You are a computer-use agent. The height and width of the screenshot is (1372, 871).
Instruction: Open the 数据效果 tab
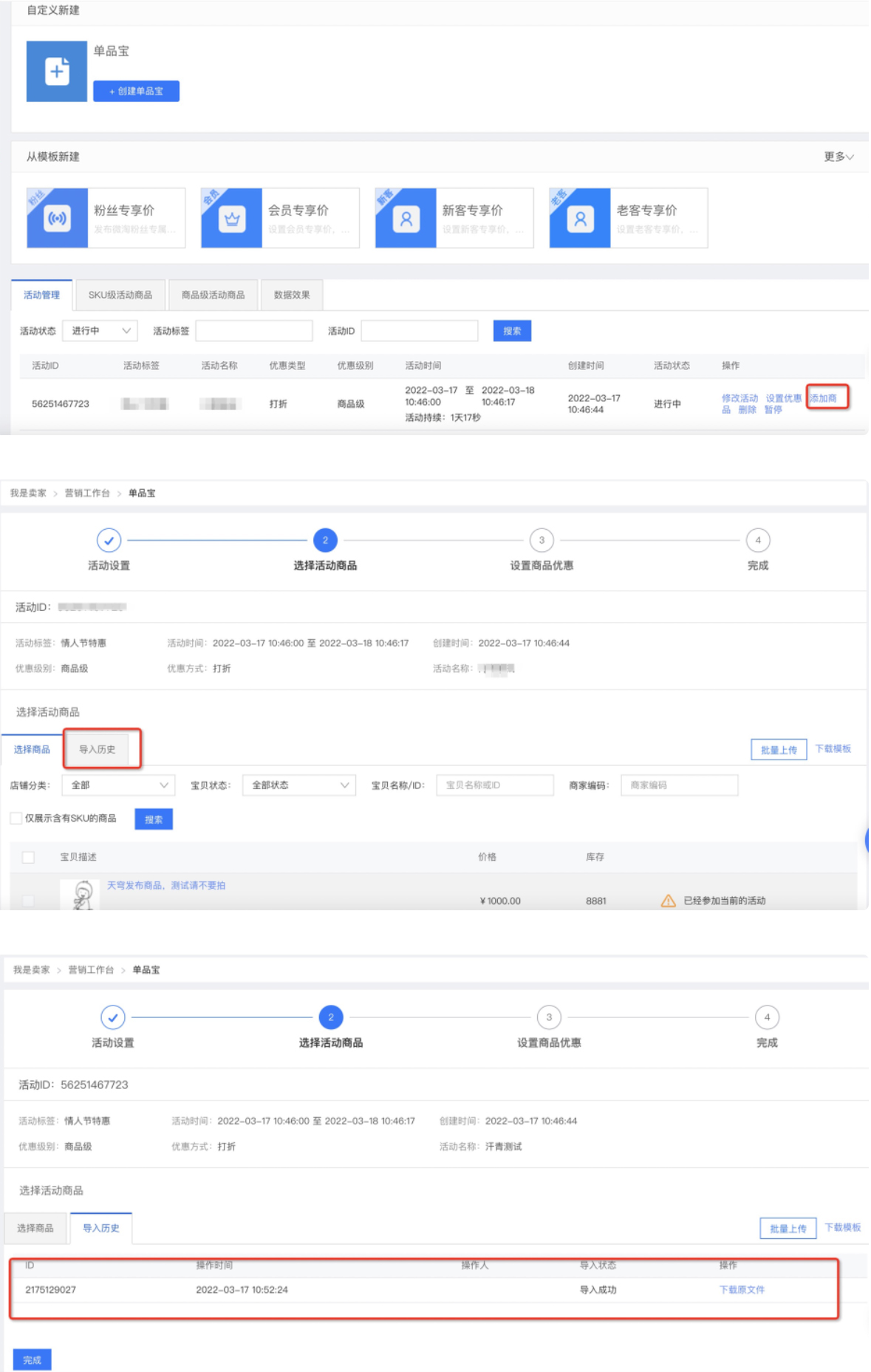[x=292, y=295]
